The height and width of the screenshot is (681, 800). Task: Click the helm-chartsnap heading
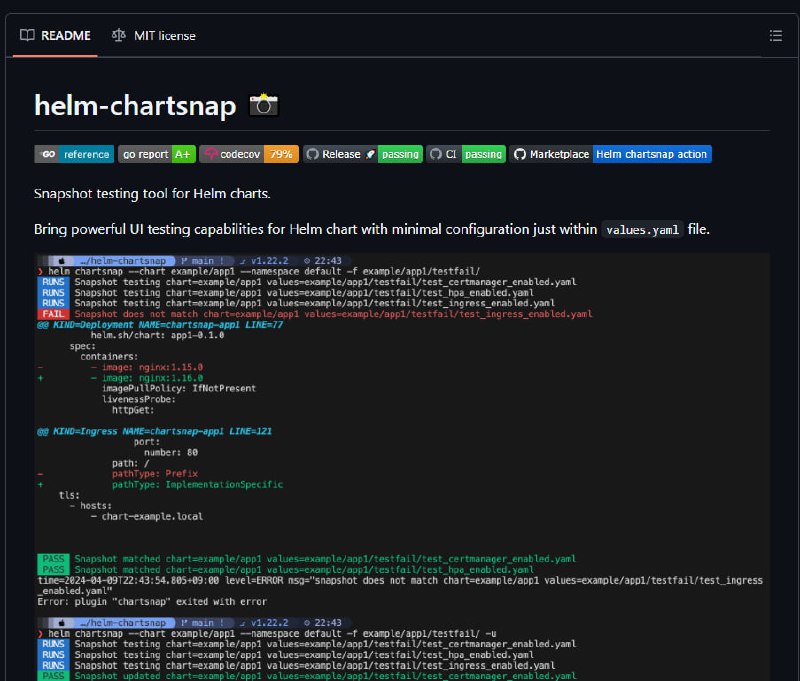pyautogui.click(x=135, y=106)
